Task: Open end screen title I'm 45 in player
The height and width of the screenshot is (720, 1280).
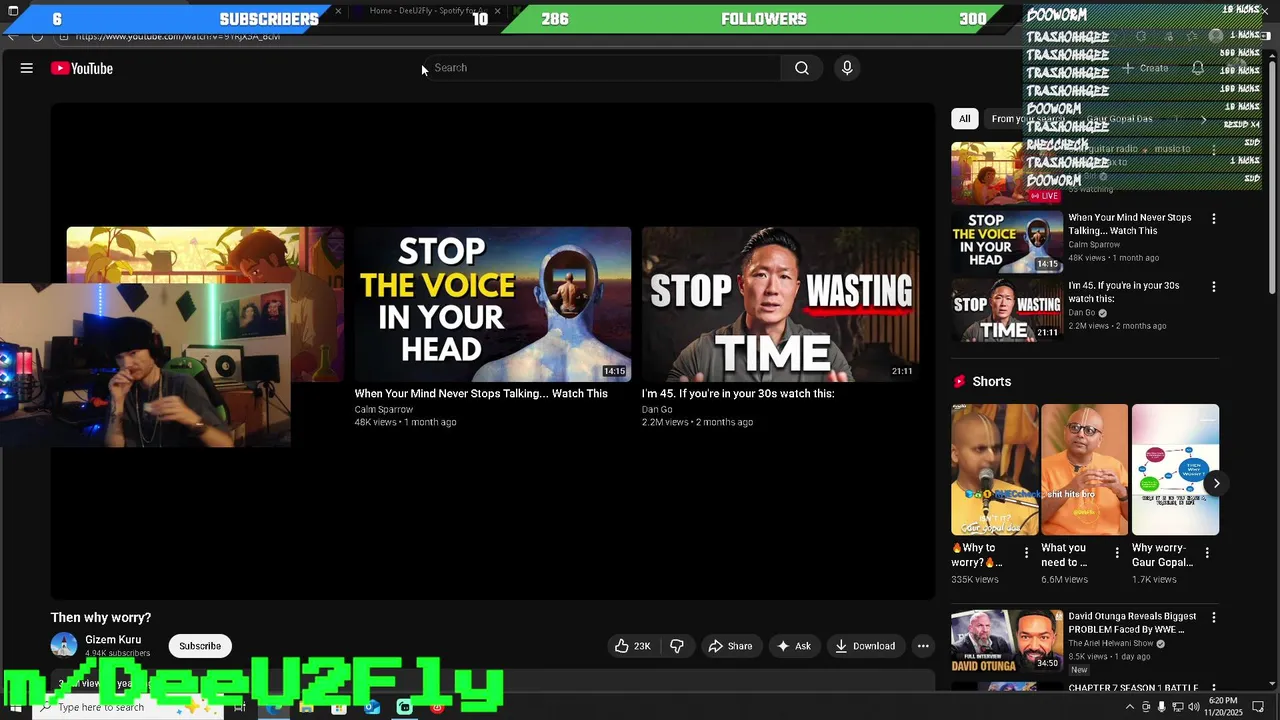Action: [738, 394]
